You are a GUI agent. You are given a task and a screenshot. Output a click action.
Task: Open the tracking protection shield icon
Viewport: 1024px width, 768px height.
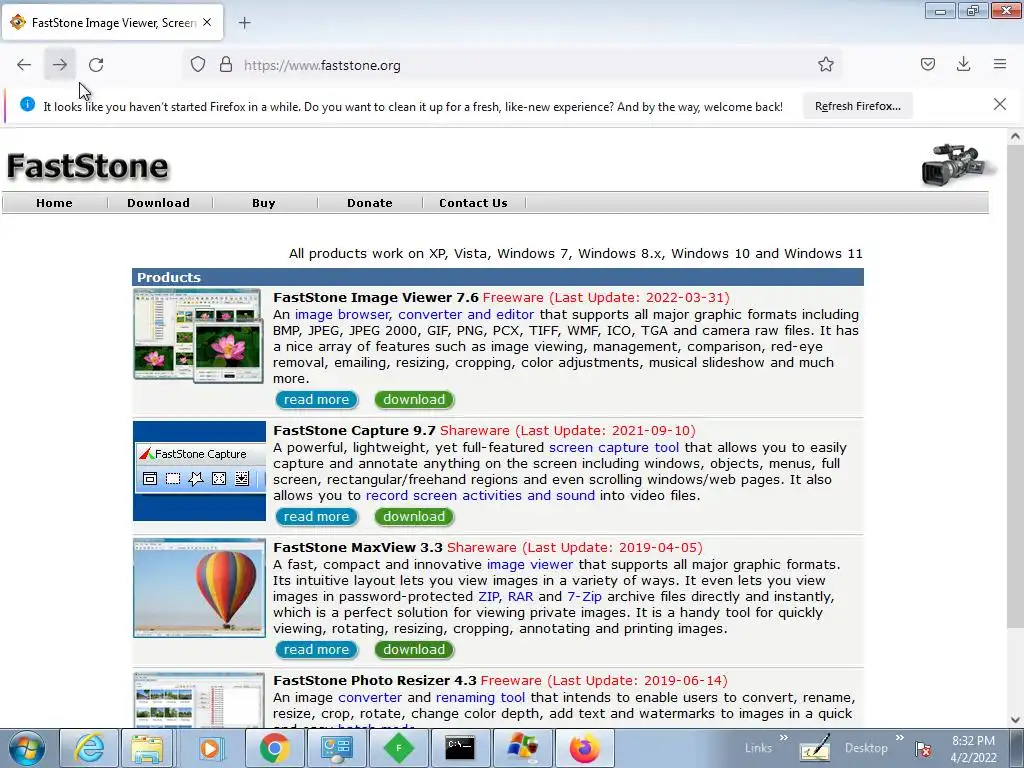point(198,65)
